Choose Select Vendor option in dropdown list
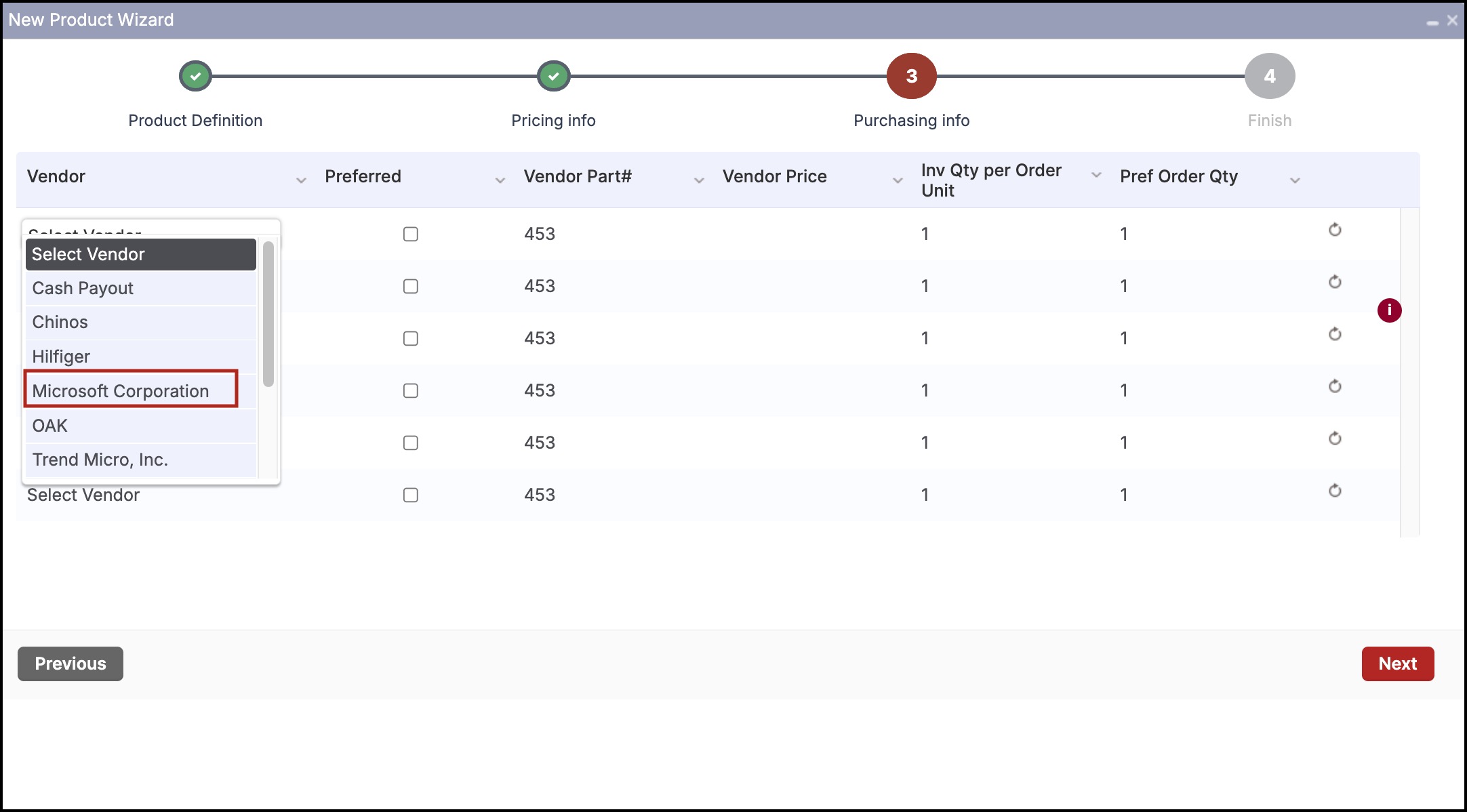 141,254
